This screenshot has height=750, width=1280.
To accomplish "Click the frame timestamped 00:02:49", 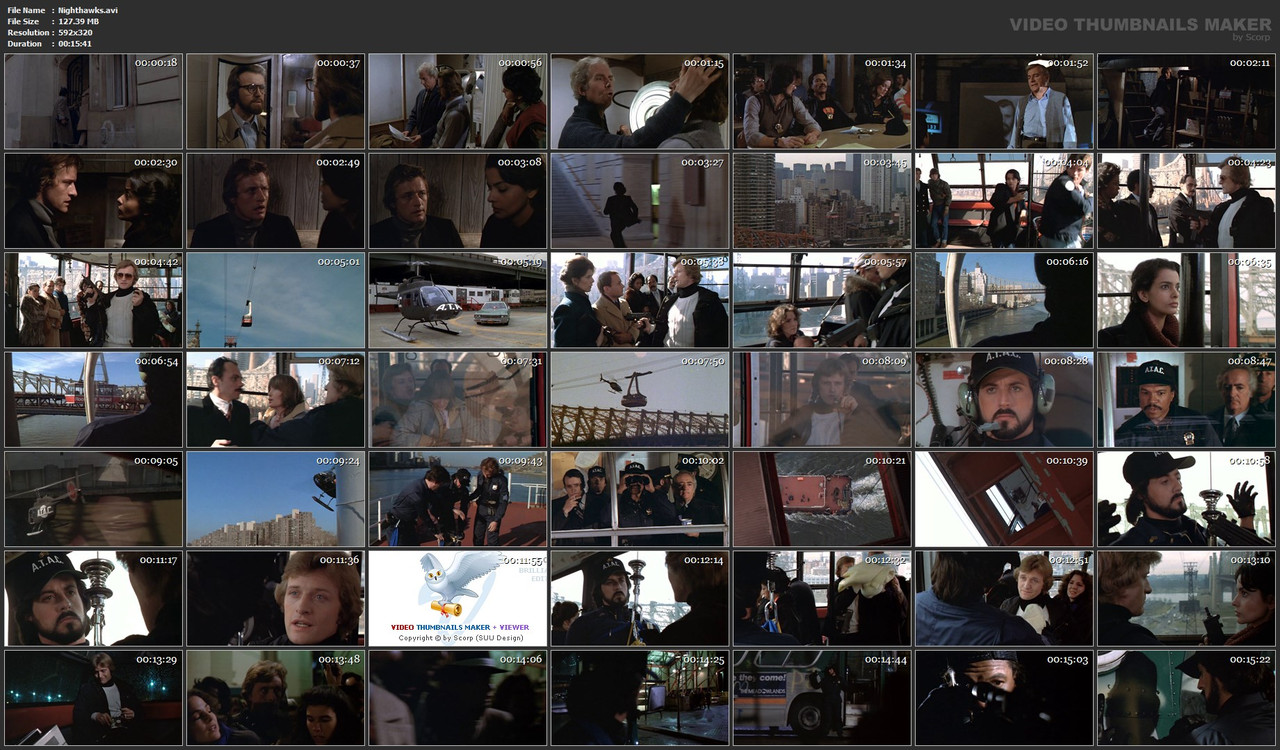I will tap(275, 200).
